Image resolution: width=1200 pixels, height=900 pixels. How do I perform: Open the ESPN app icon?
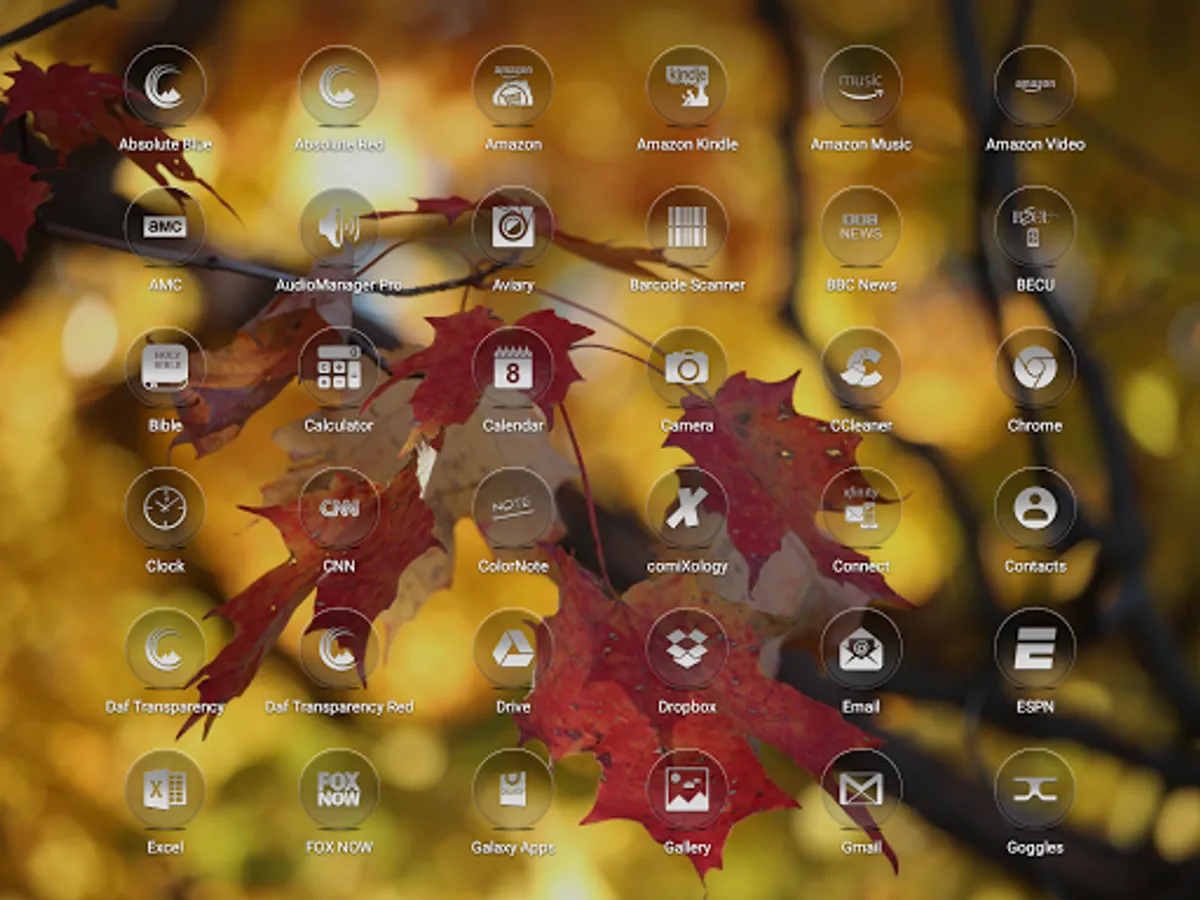[x=1035, y=649]
